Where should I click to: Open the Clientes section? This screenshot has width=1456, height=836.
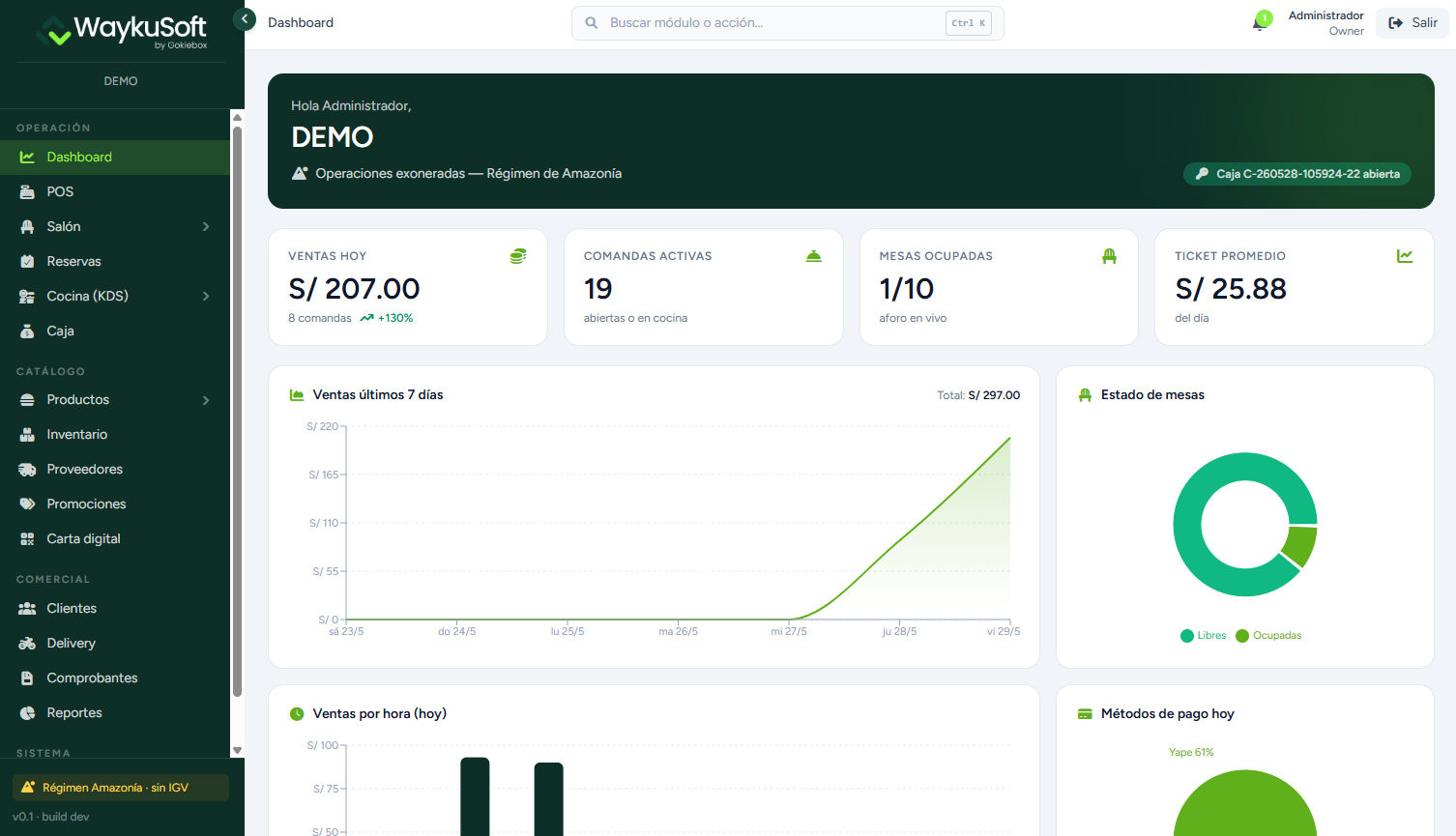click(115, 609)
